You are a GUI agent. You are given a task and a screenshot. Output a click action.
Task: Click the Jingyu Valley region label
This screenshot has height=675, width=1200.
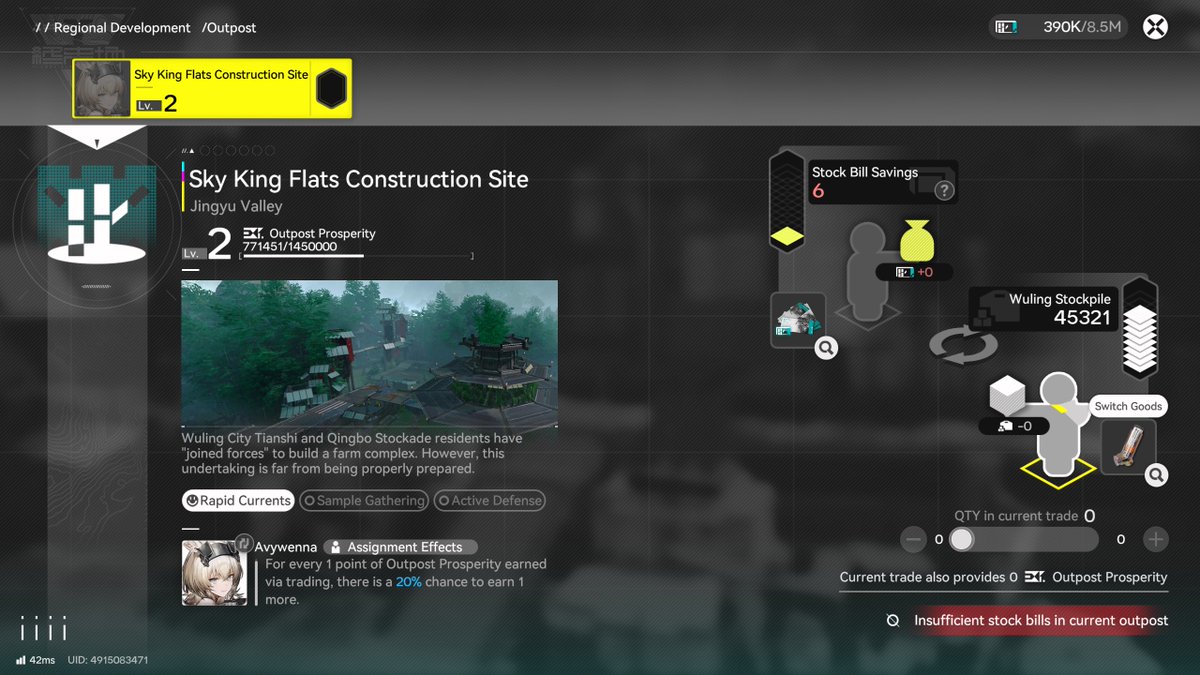pos(236,206)
